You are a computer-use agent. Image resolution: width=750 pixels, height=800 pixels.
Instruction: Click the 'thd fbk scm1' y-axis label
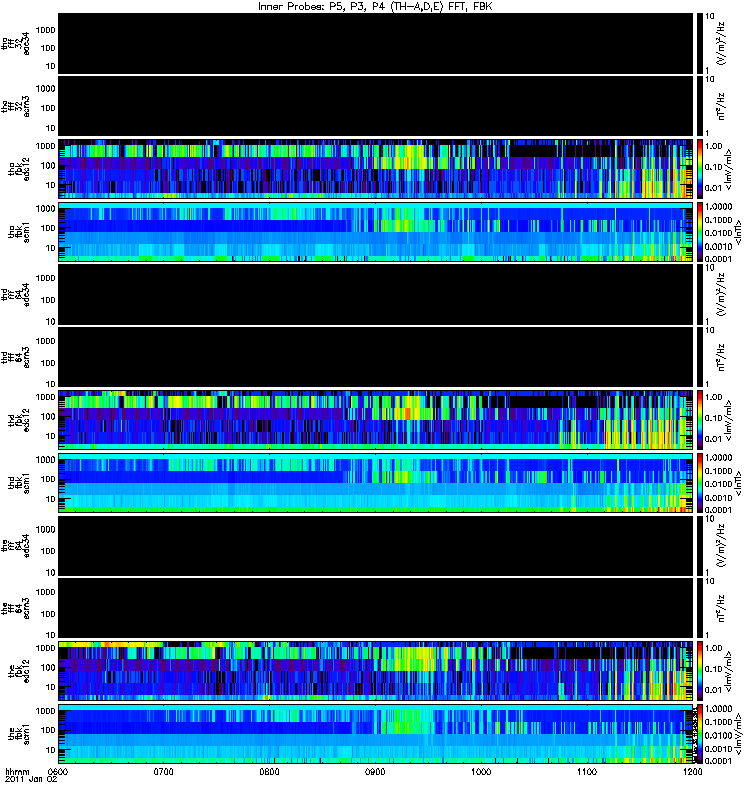click(x=19, y=483)
